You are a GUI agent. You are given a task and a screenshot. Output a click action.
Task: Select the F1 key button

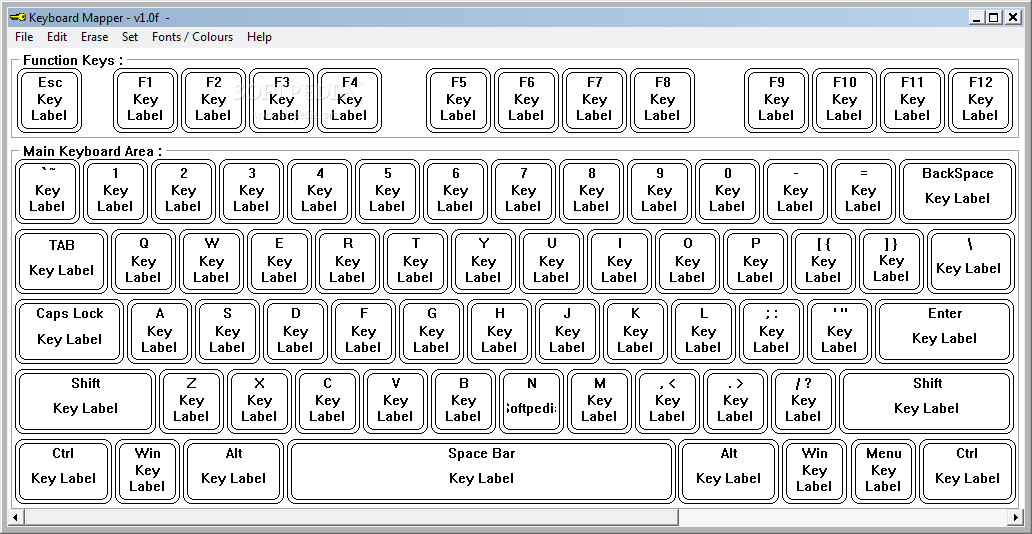tap(145, 100)
